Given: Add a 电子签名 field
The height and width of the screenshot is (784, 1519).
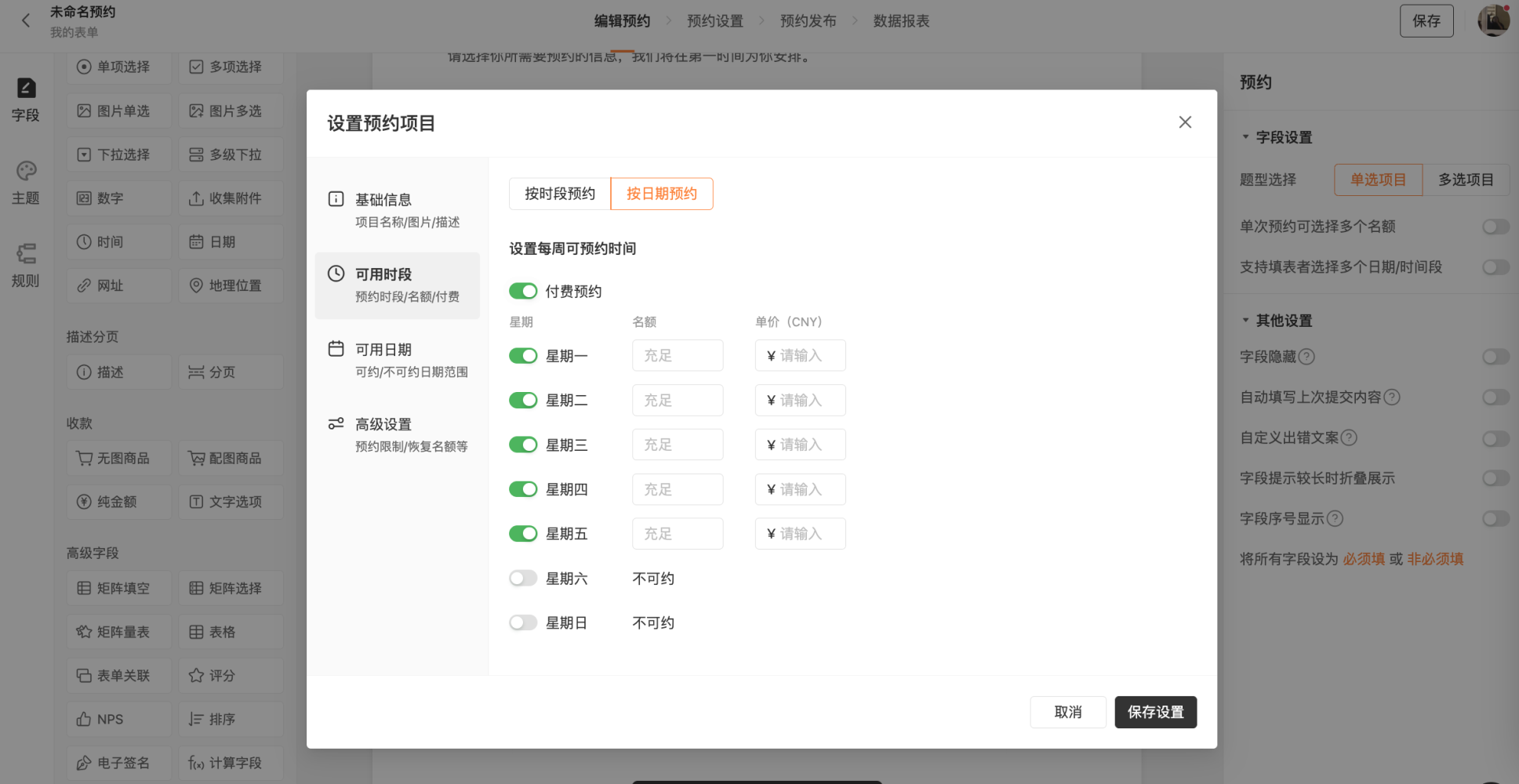Looking at the screenshot, I should pos(119,763).
